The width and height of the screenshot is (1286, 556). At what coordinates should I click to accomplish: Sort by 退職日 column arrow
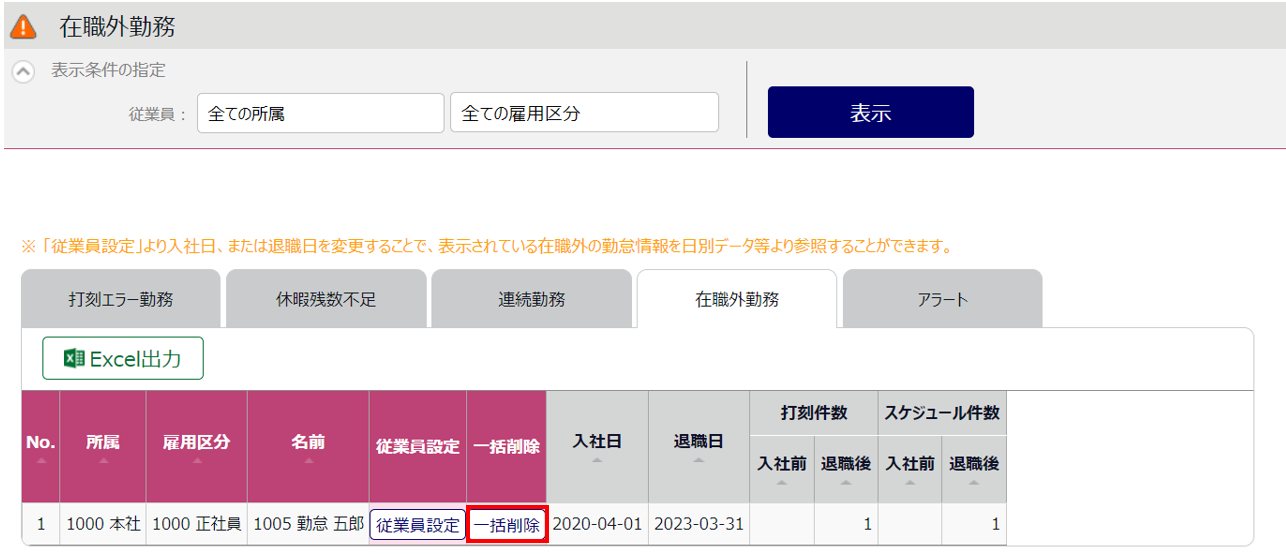pyautogui.click(x=698, y=460)
